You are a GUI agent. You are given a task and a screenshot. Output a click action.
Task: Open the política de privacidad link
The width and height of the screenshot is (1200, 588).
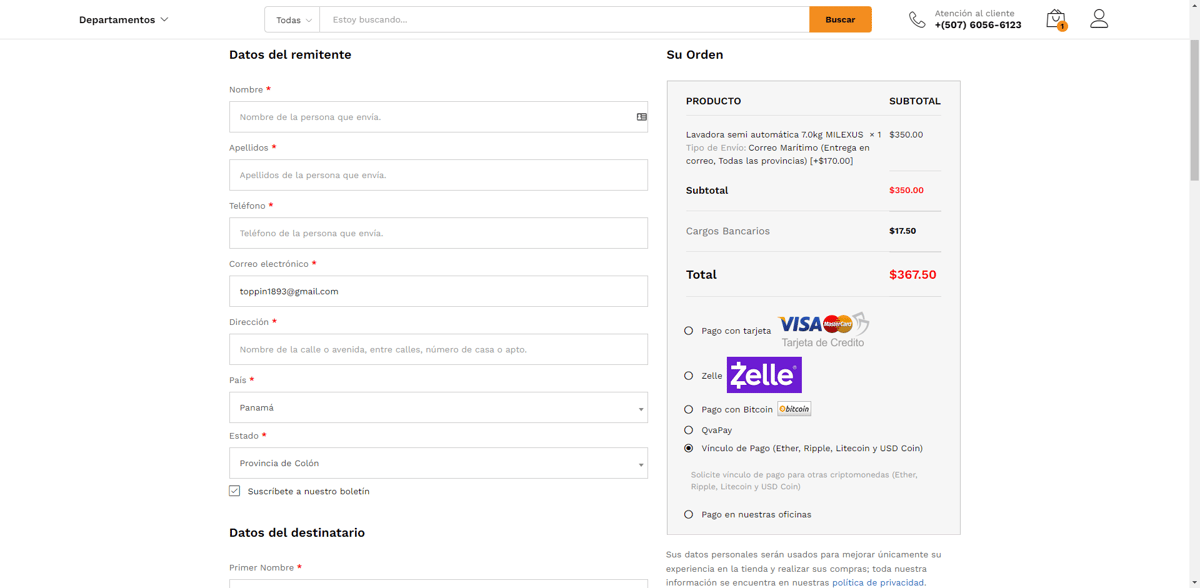(x=877, y=582)
